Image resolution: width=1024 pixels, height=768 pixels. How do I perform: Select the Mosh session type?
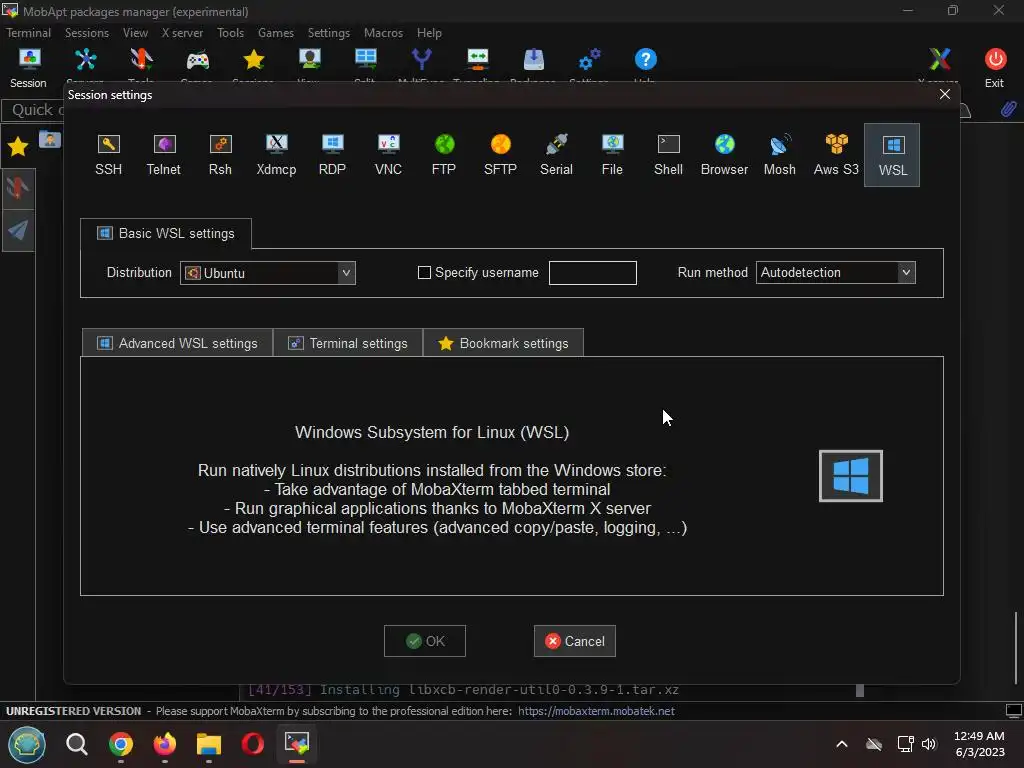(x=780, y=155)
